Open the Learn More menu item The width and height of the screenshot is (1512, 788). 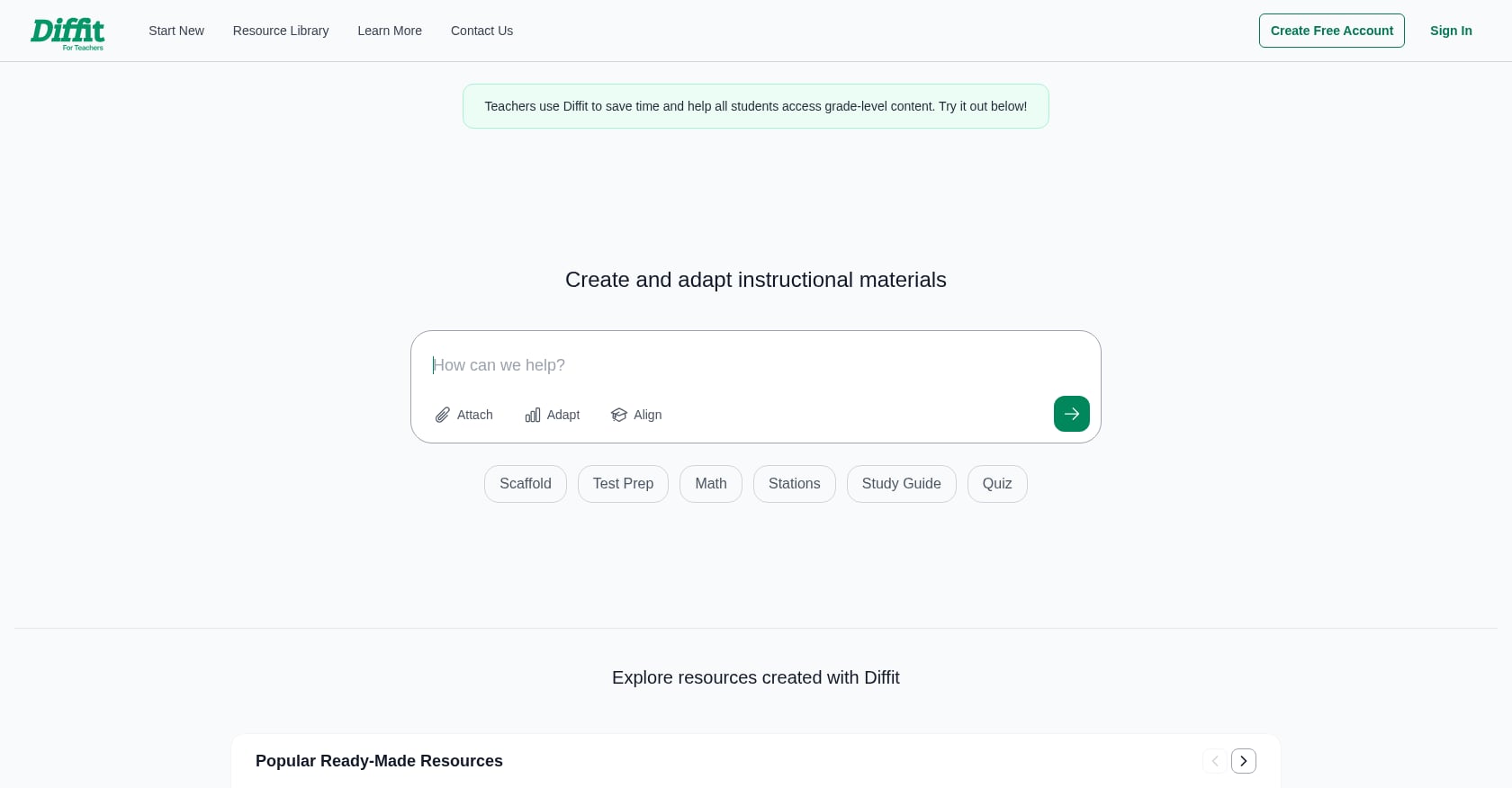[x=390, y=31]
